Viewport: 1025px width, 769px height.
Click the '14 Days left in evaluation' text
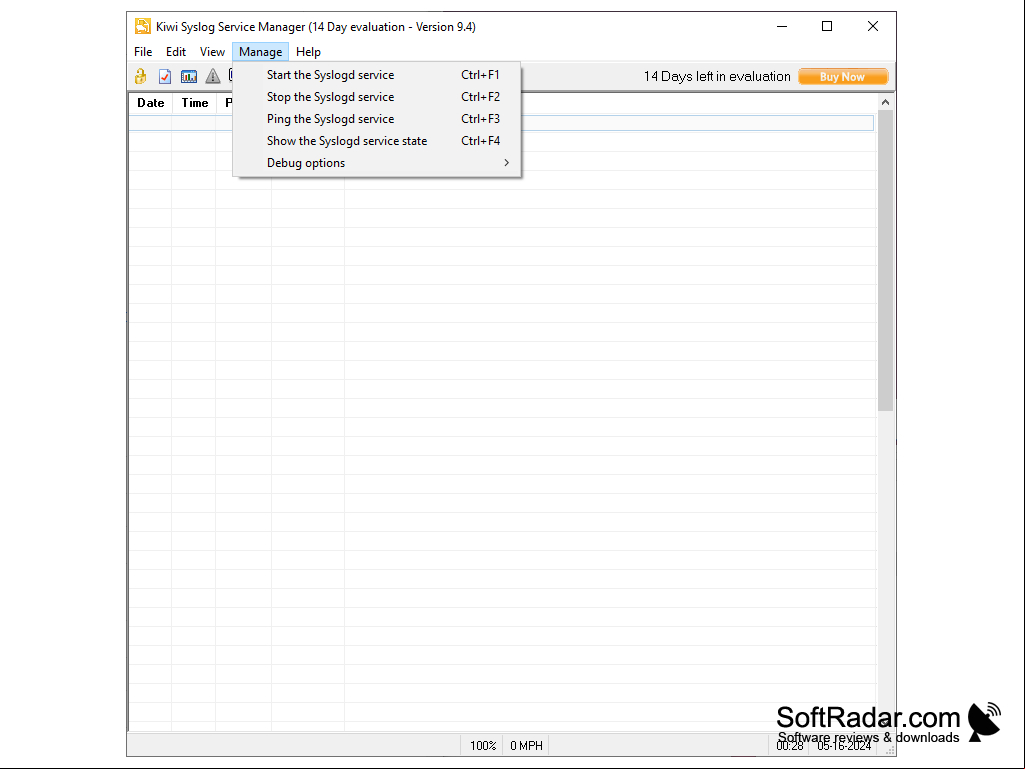coord(717,77)
